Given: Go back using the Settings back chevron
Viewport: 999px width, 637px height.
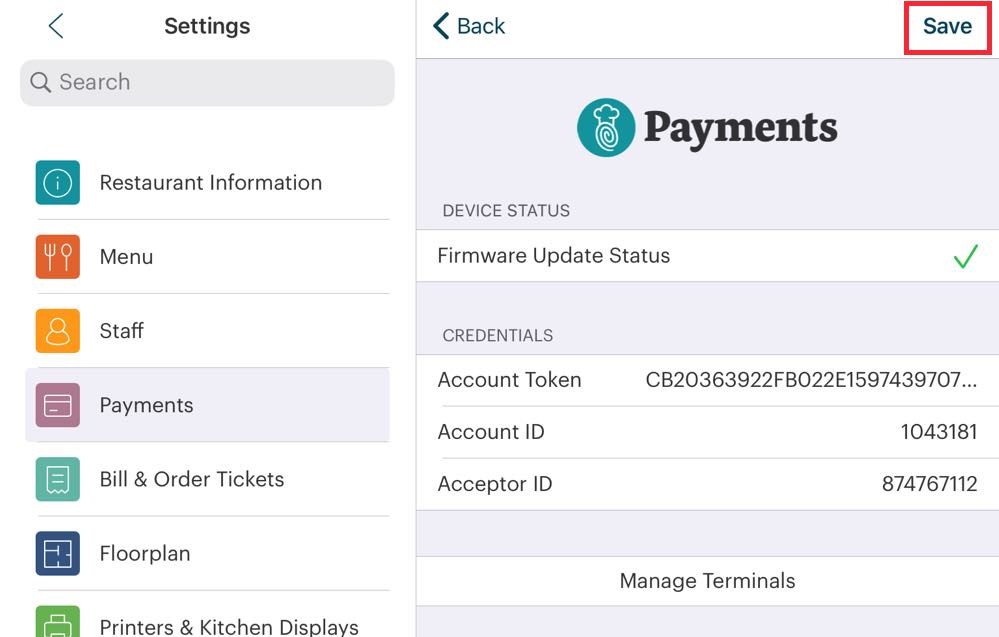Looking at the screenshot, I should 56,26.
